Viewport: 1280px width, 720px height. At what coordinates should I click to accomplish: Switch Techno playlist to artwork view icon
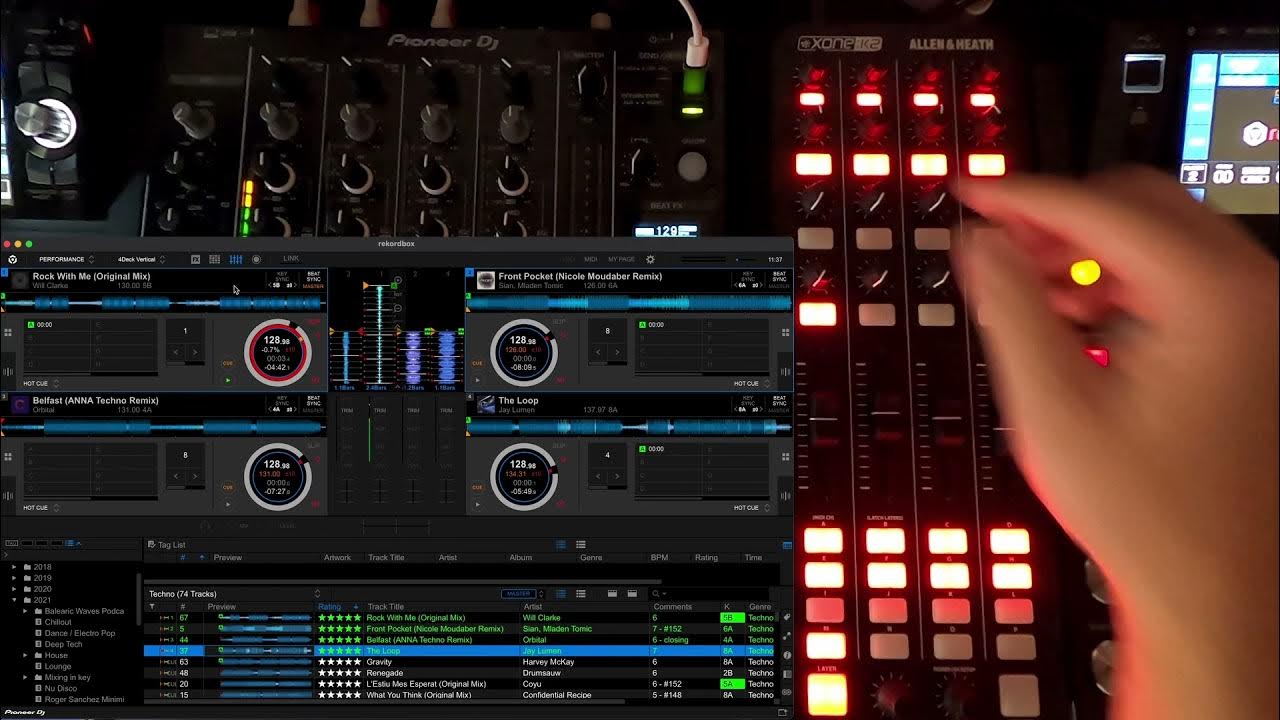click(580, 594)
